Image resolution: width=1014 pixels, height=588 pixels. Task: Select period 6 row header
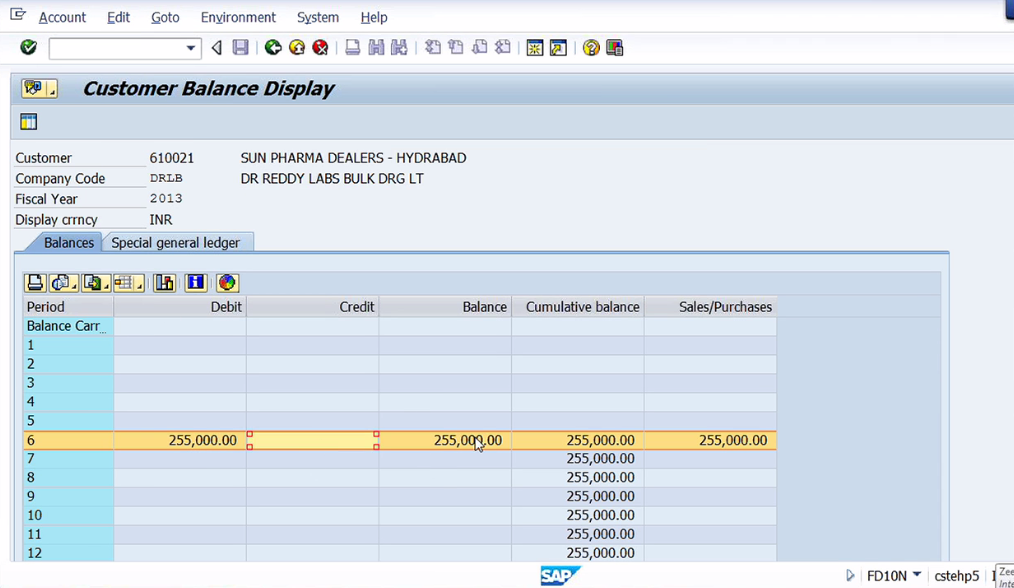68,441
